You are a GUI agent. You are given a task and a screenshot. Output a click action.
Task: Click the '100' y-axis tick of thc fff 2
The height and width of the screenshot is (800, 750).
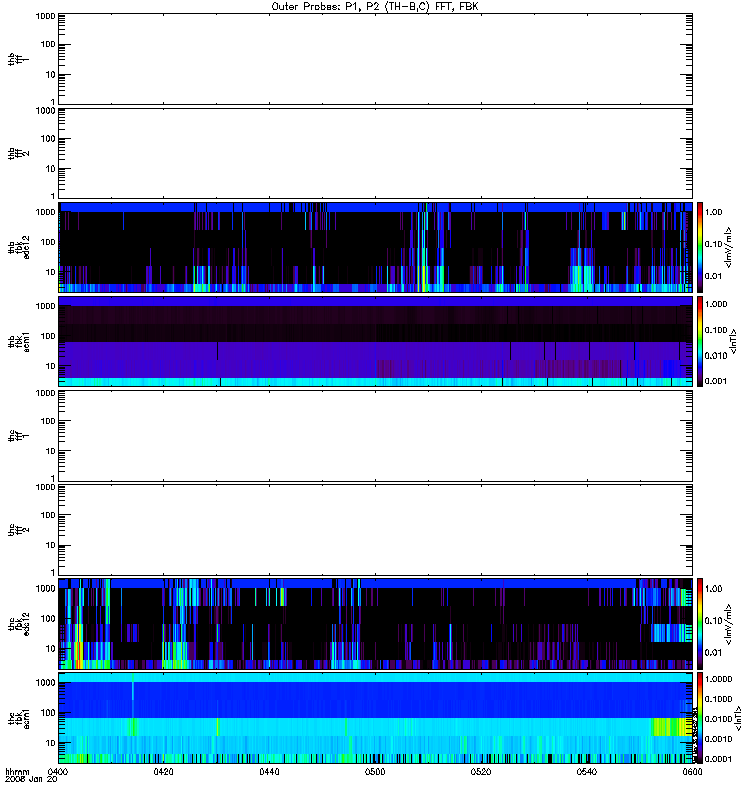tap(48, 515)
